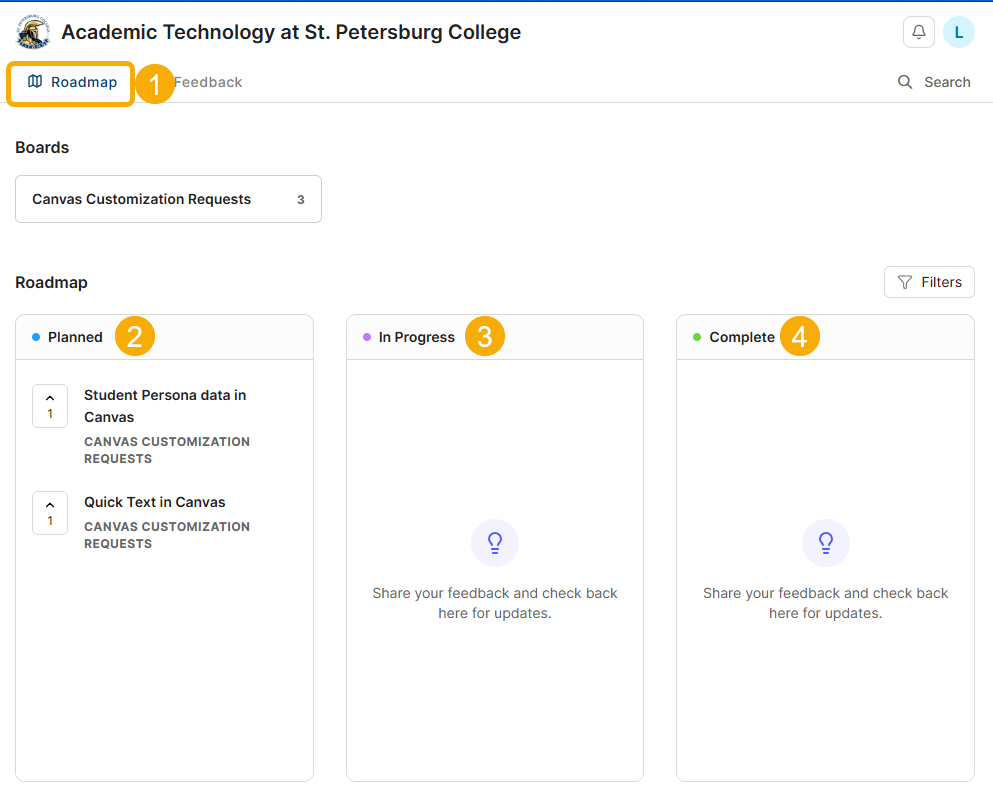Click the lightbulb icon under In Progress
The height and width of the screenshot is (800, 993).
tap(495, 543)
